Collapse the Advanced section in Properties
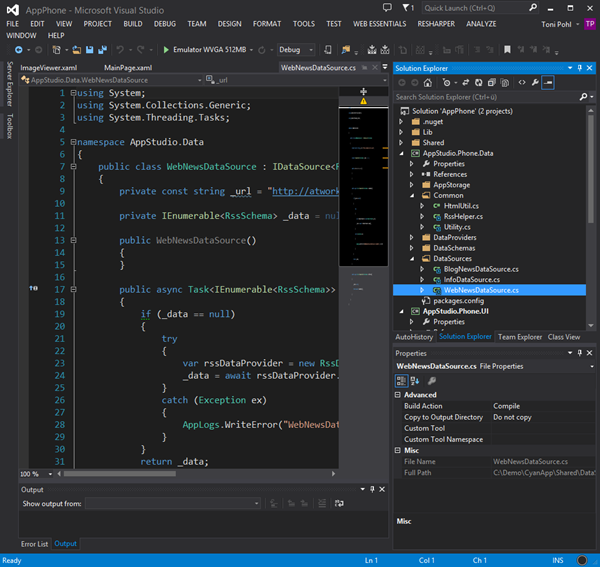 point(399,395)
